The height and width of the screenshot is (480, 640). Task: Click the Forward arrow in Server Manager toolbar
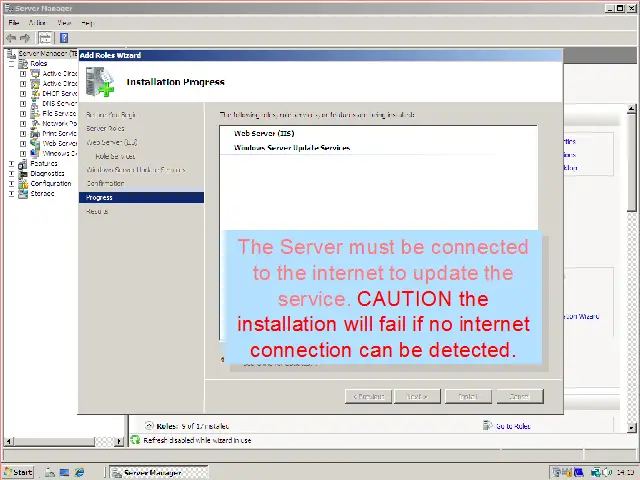pos(25,38)
